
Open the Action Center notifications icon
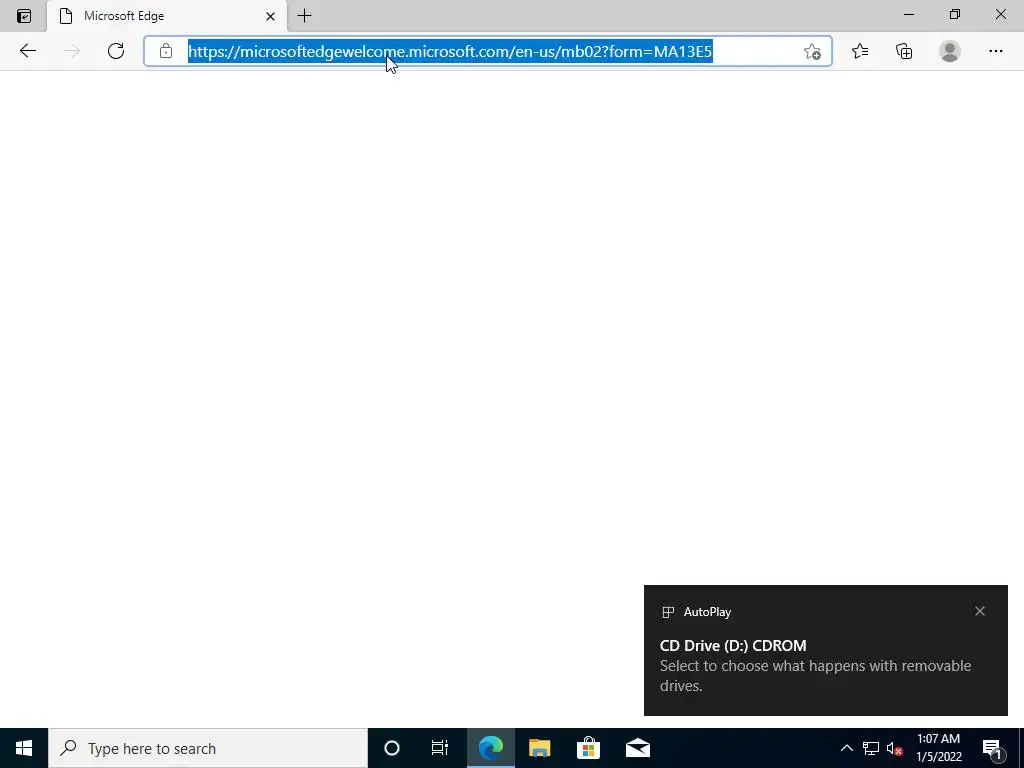[993, 748]
